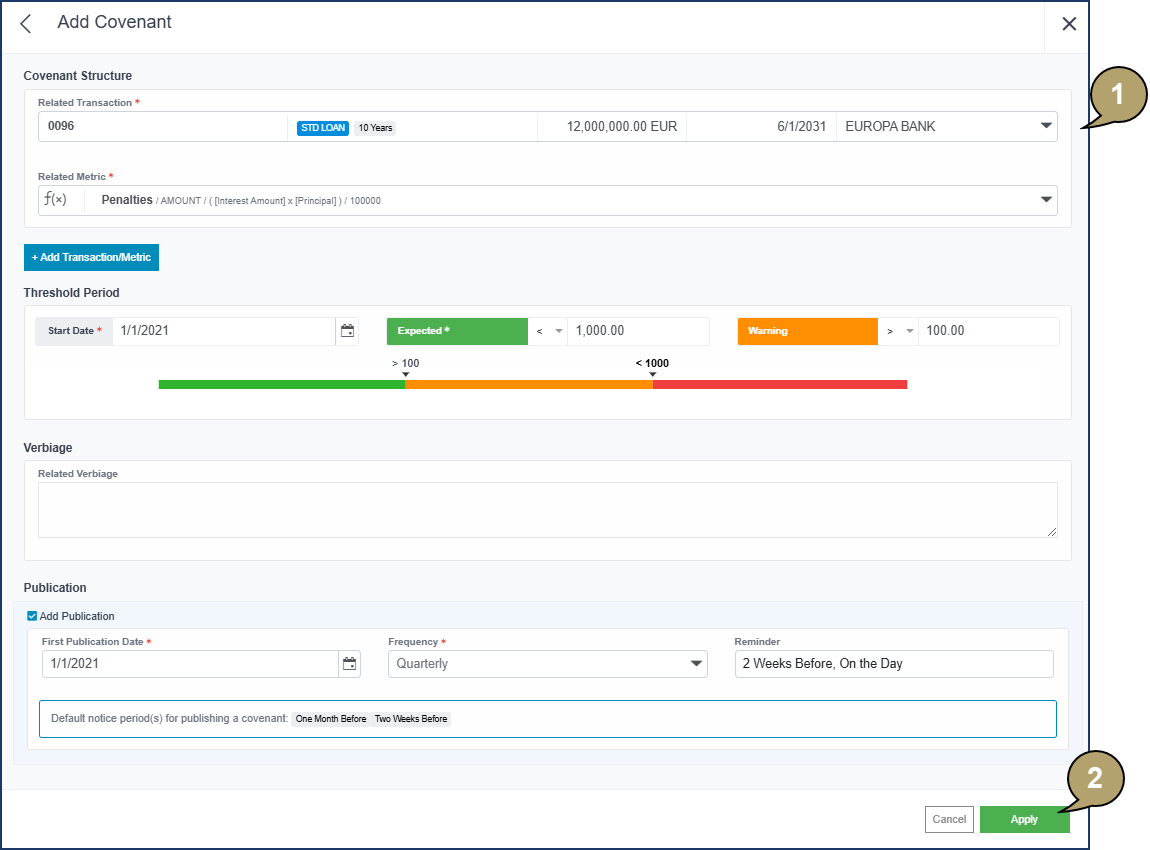Expand the Related Metric dropdown
The height and width of the screenshot is (850, 1150).
pyautogui.click(x=1046, y=200)
